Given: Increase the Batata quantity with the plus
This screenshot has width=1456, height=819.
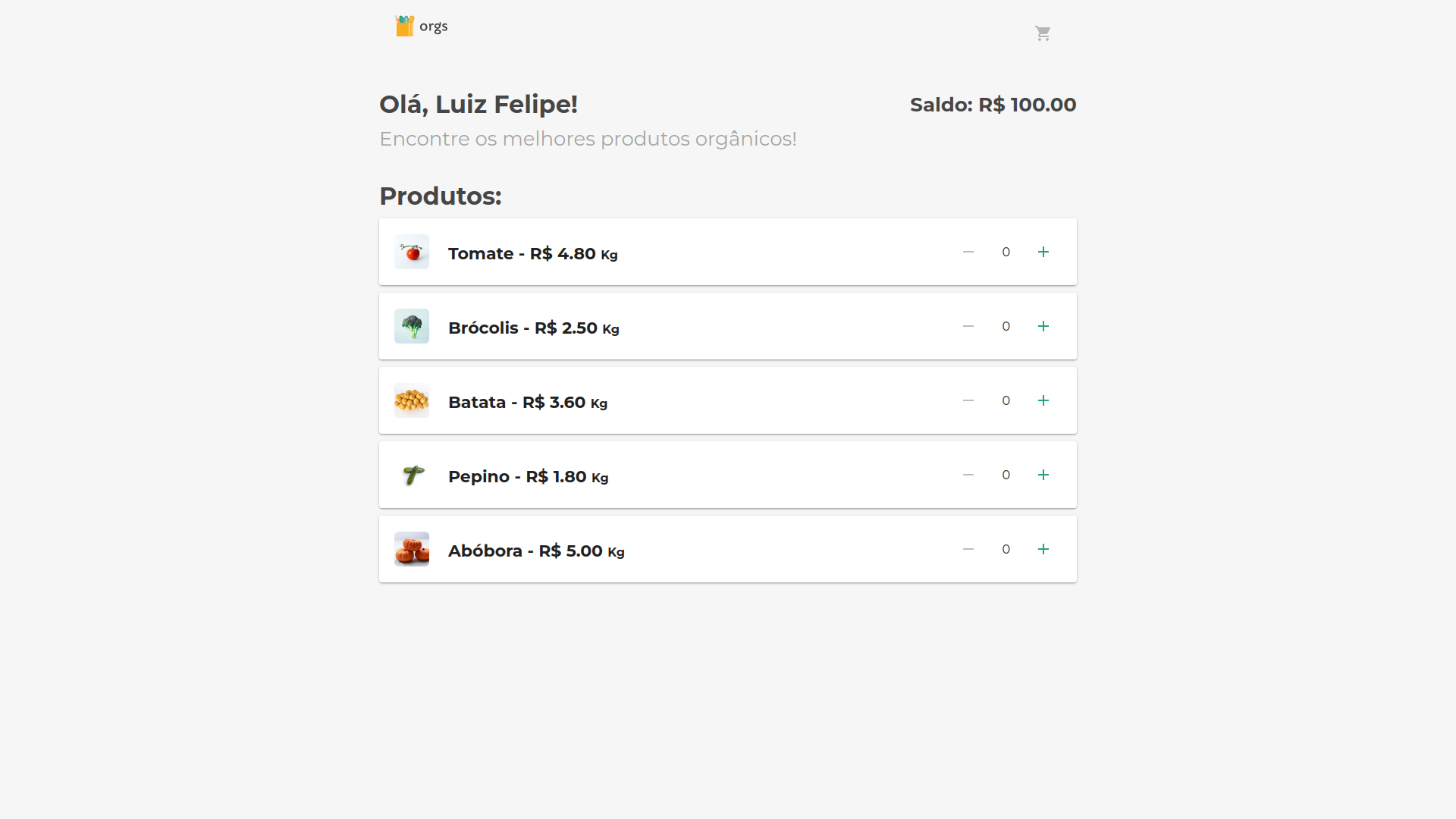Looking at the screenshot, I should [x=1043, y=400].
